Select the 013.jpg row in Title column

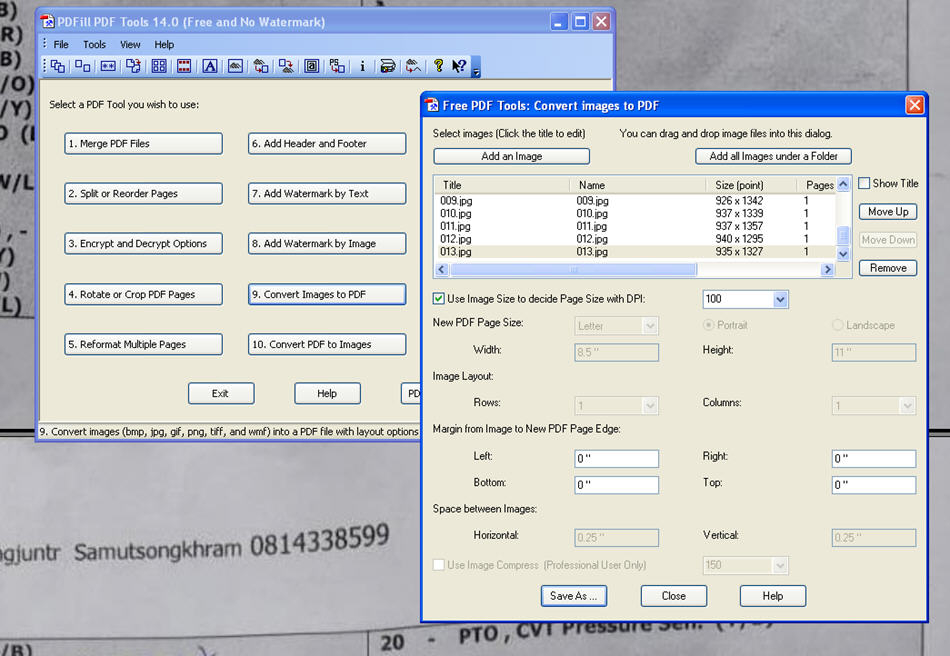point(456,251)
